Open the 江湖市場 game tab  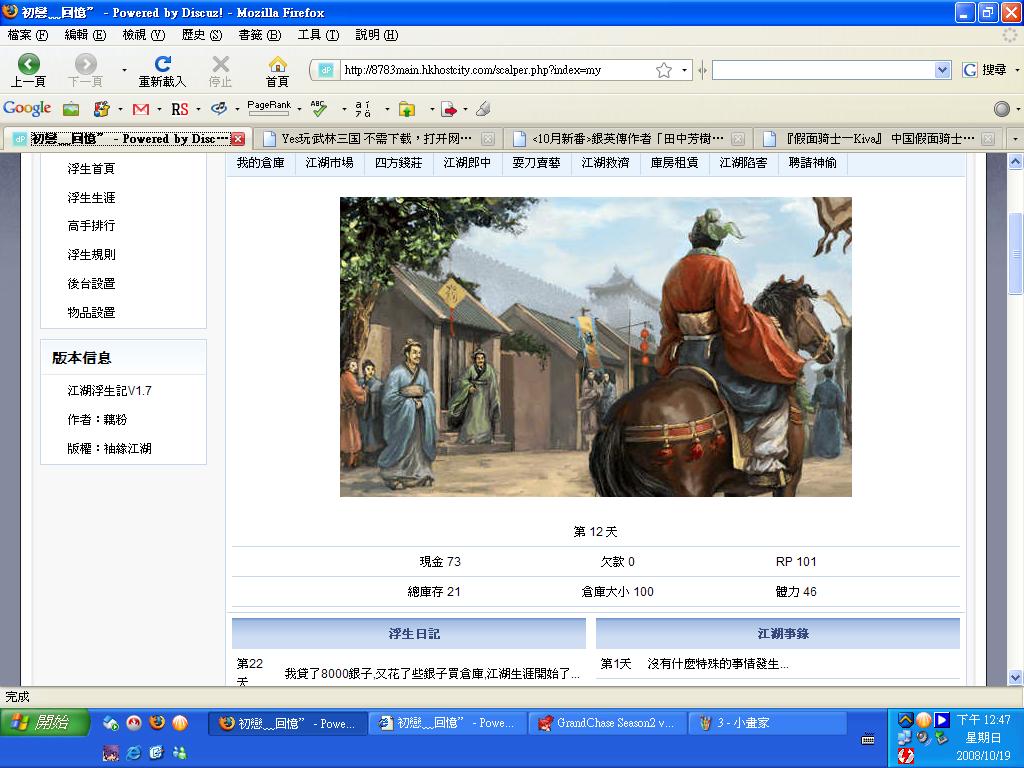[x=329, y=163]
